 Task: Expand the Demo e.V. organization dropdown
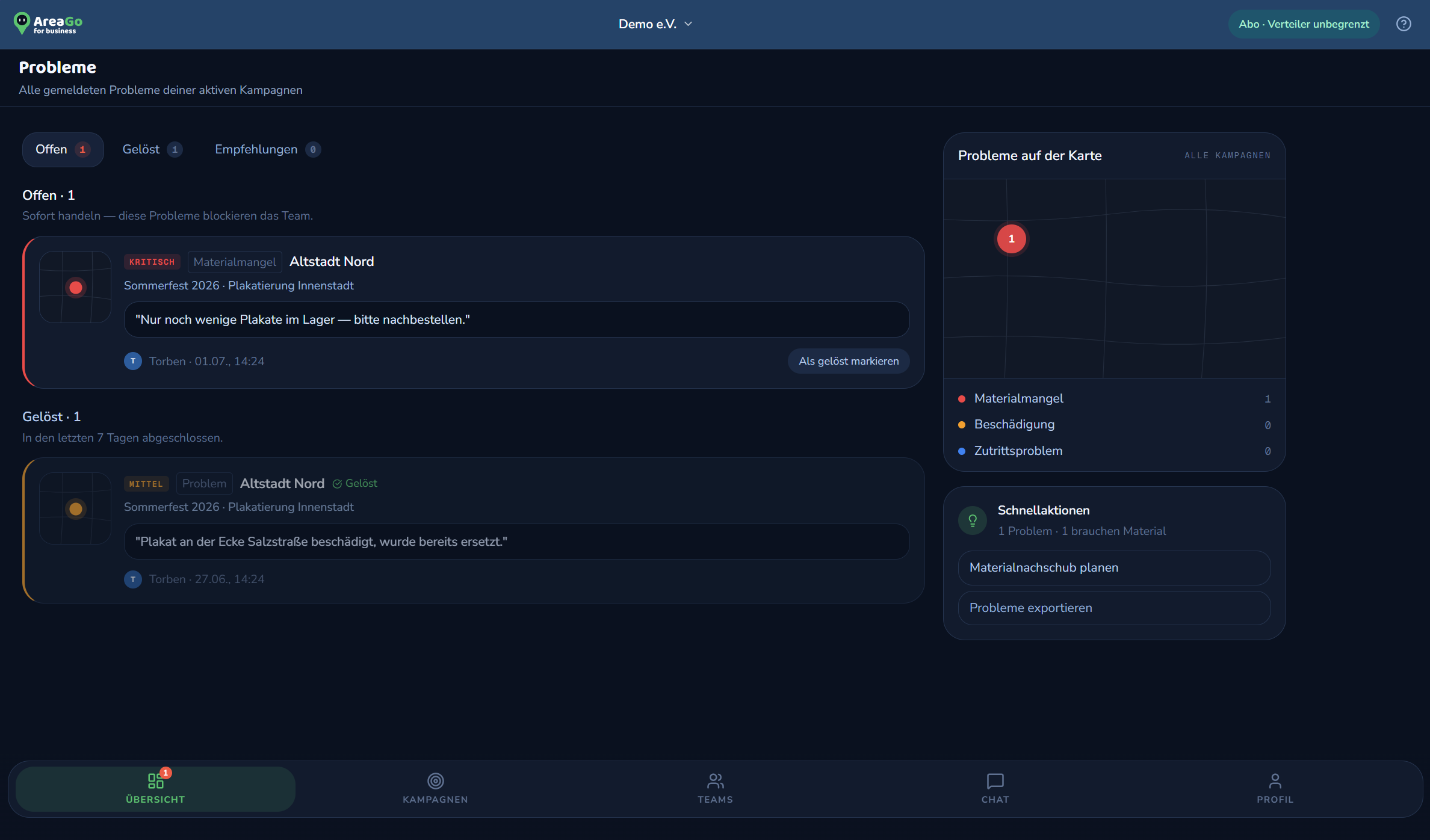(x=655, y=24)
